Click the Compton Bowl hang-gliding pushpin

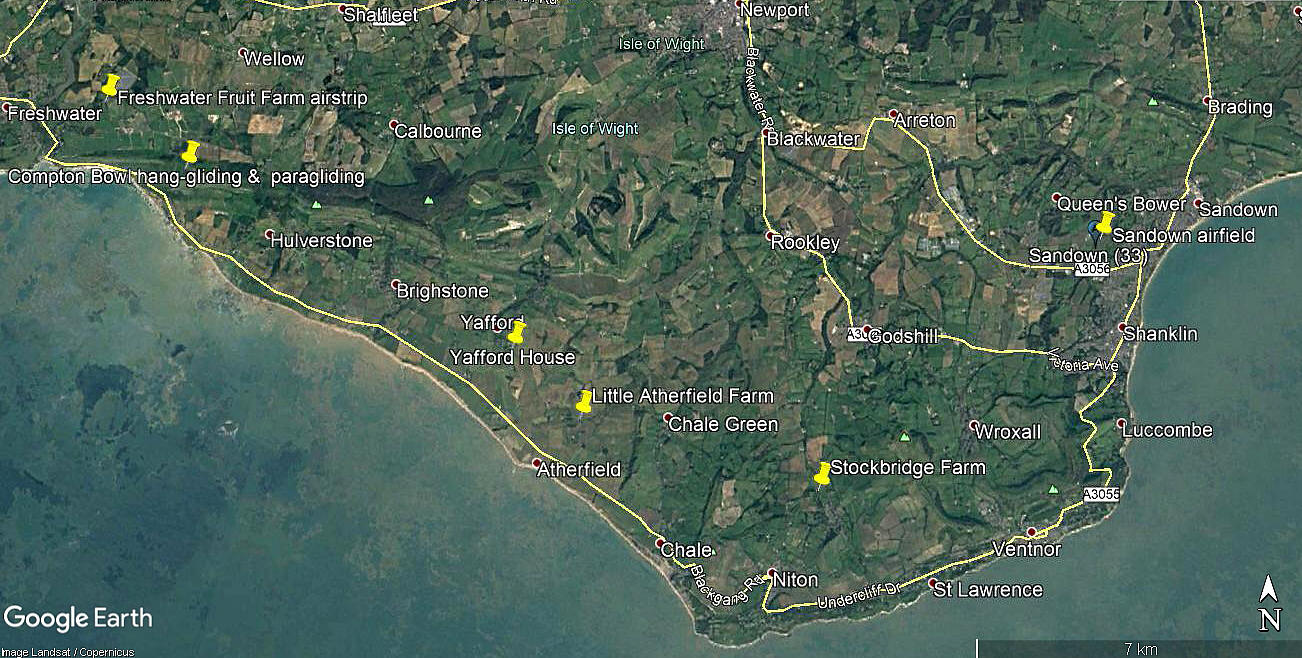[191, 151]
